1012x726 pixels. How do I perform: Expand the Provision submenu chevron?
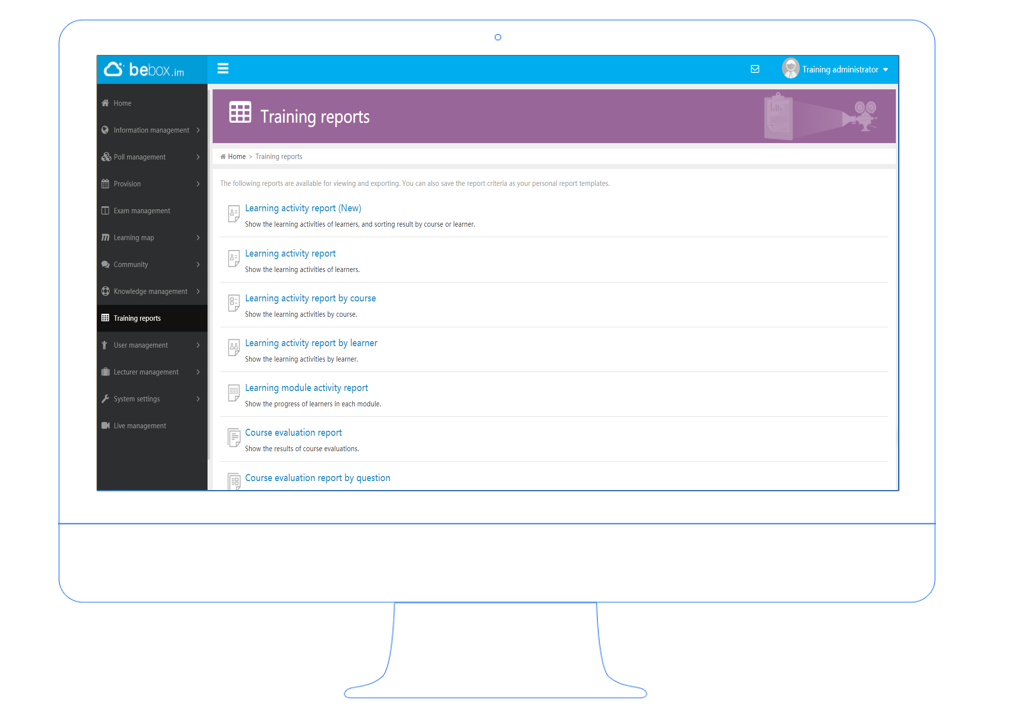tap(198, 184)
